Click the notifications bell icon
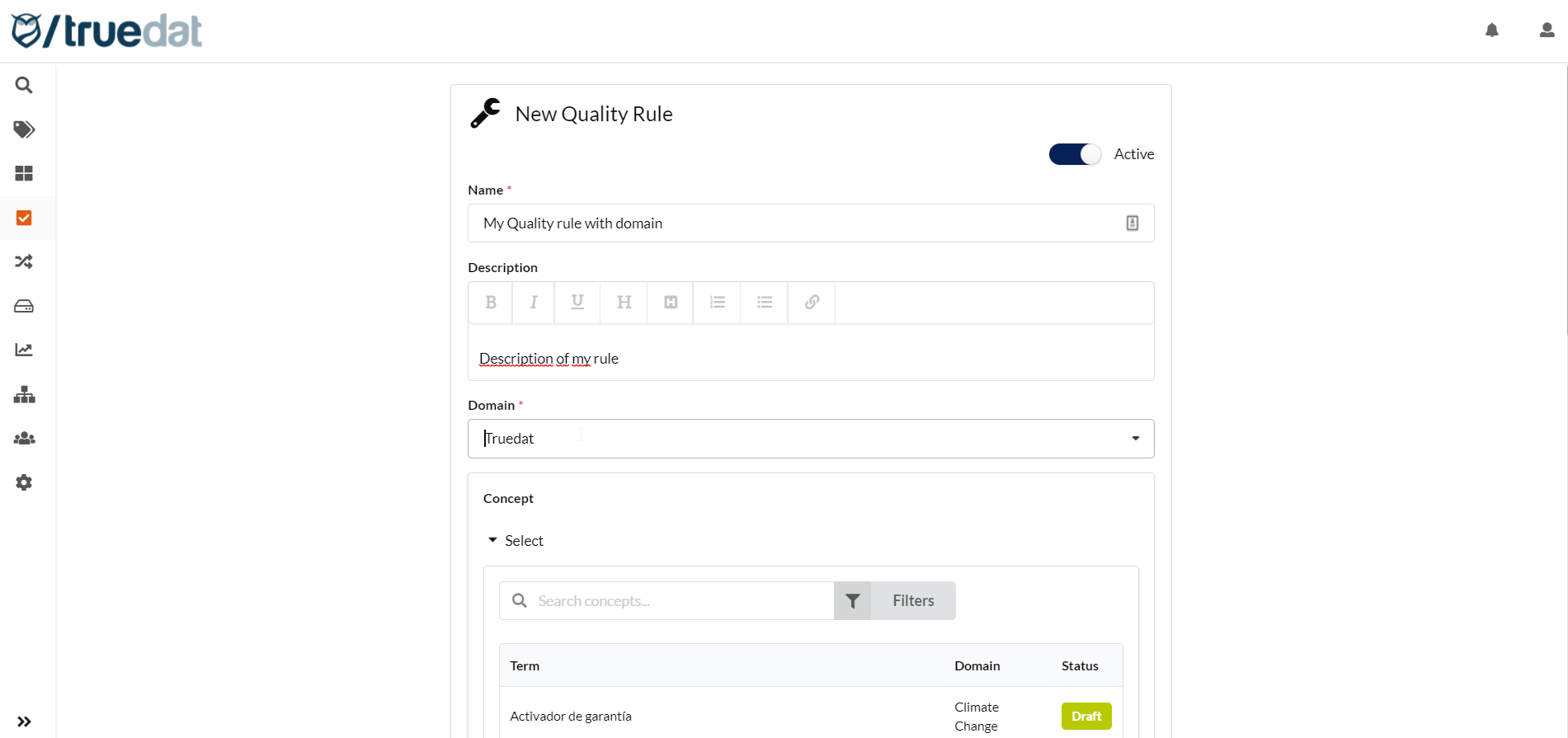The width and height of the screenshot is (1568, 738). coord(1491,31)
